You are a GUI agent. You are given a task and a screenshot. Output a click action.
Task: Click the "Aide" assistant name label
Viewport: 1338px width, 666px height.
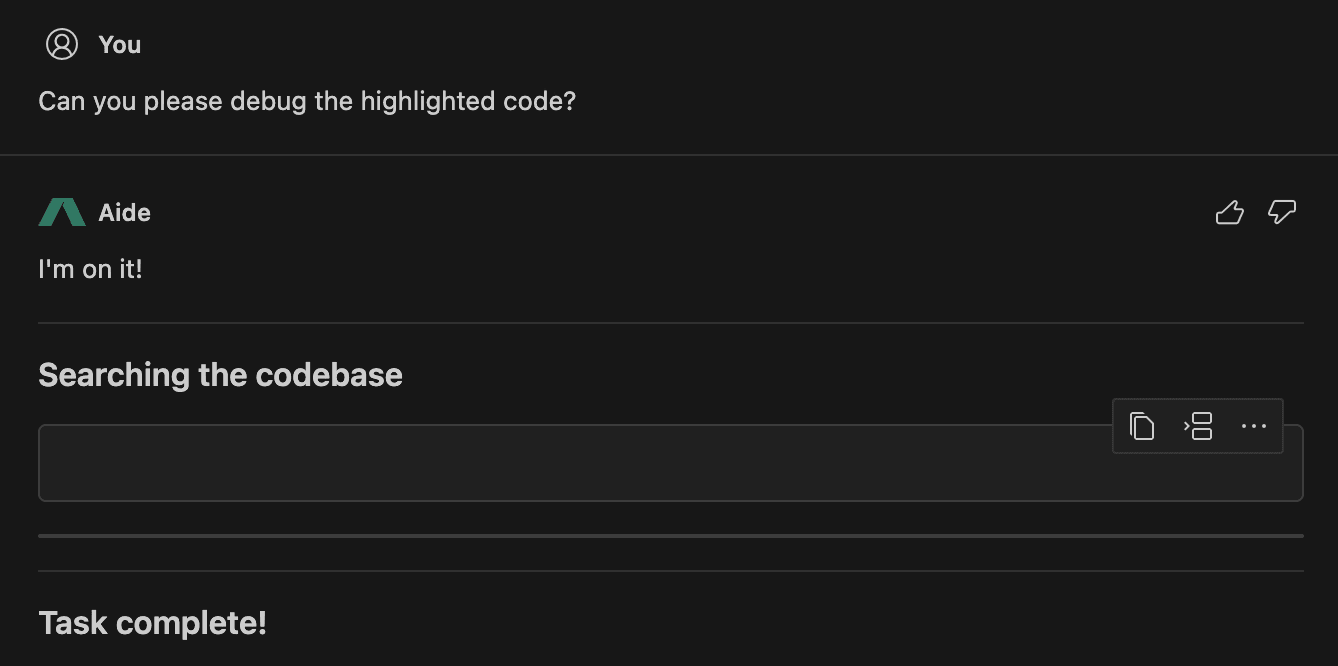[x=125, y=213]
